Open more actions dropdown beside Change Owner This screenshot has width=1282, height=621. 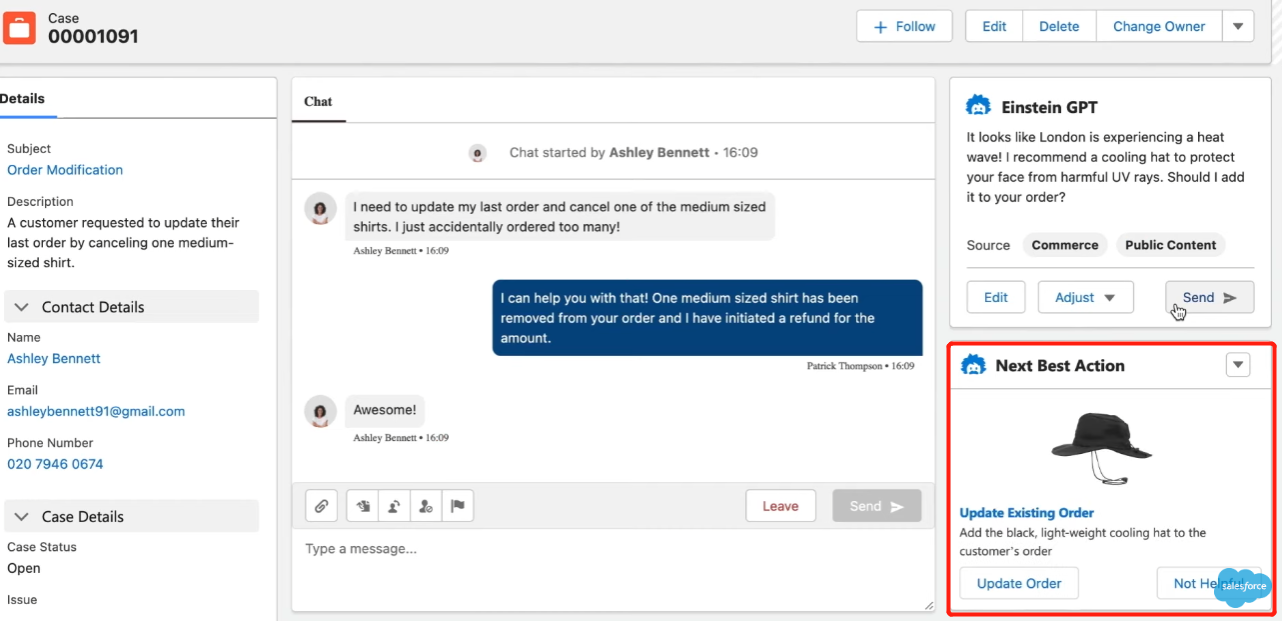(x=1238, y=27)
